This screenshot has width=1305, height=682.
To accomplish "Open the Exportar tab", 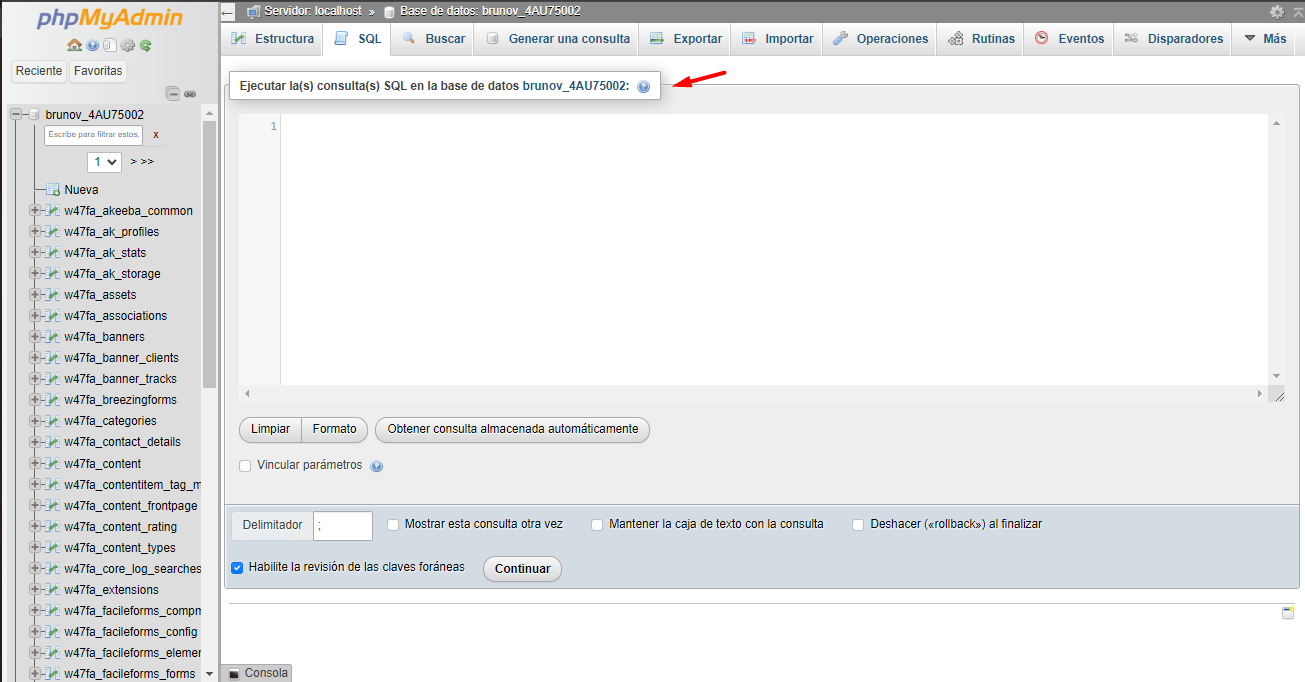I will [686, 39].
